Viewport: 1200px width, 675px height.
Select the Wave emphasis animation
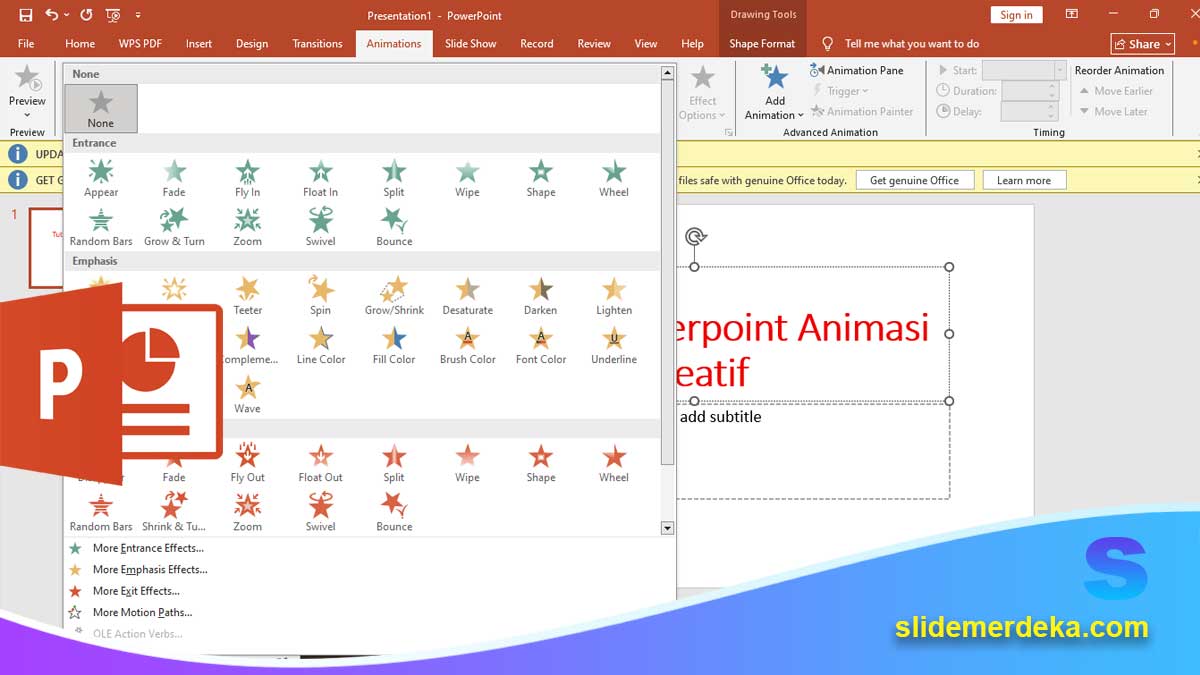click(247, 394)
